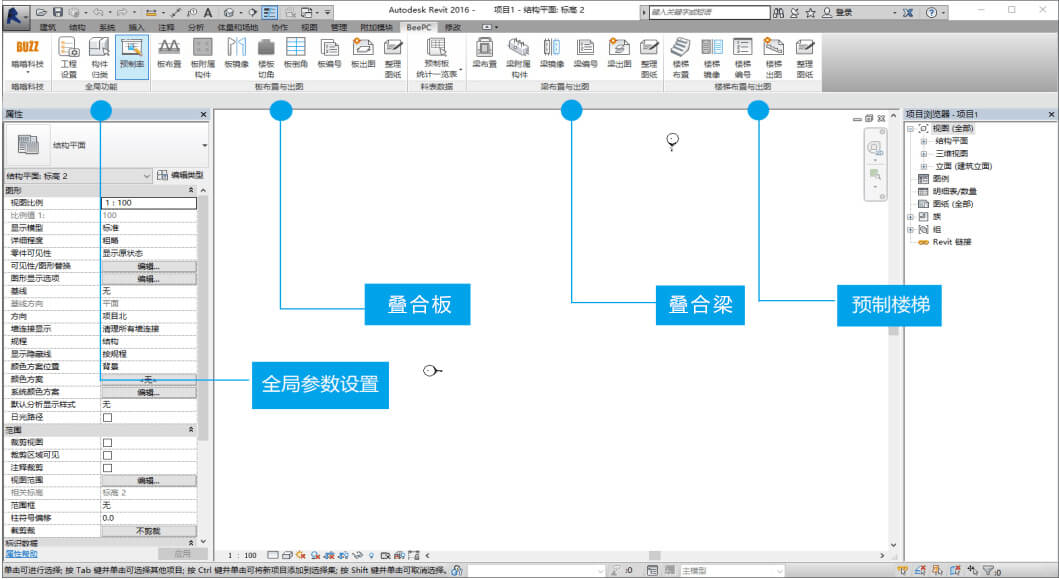
Task: Go to the 体量和场地 tab
Action: [238, 28]
